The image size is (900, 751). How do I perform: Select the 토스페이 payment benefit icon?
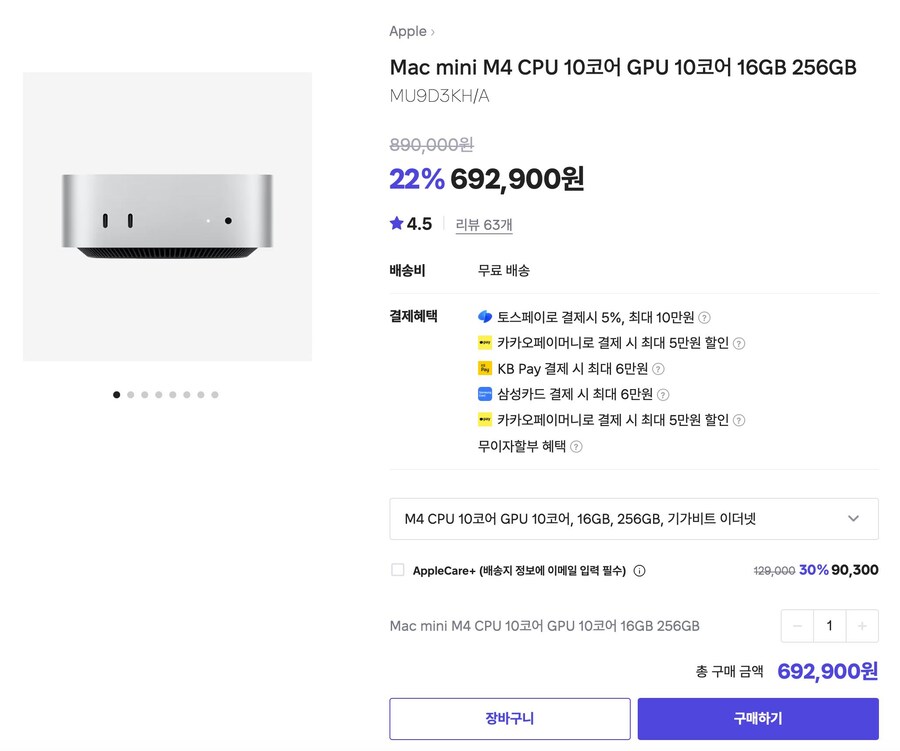coord(486,317)
